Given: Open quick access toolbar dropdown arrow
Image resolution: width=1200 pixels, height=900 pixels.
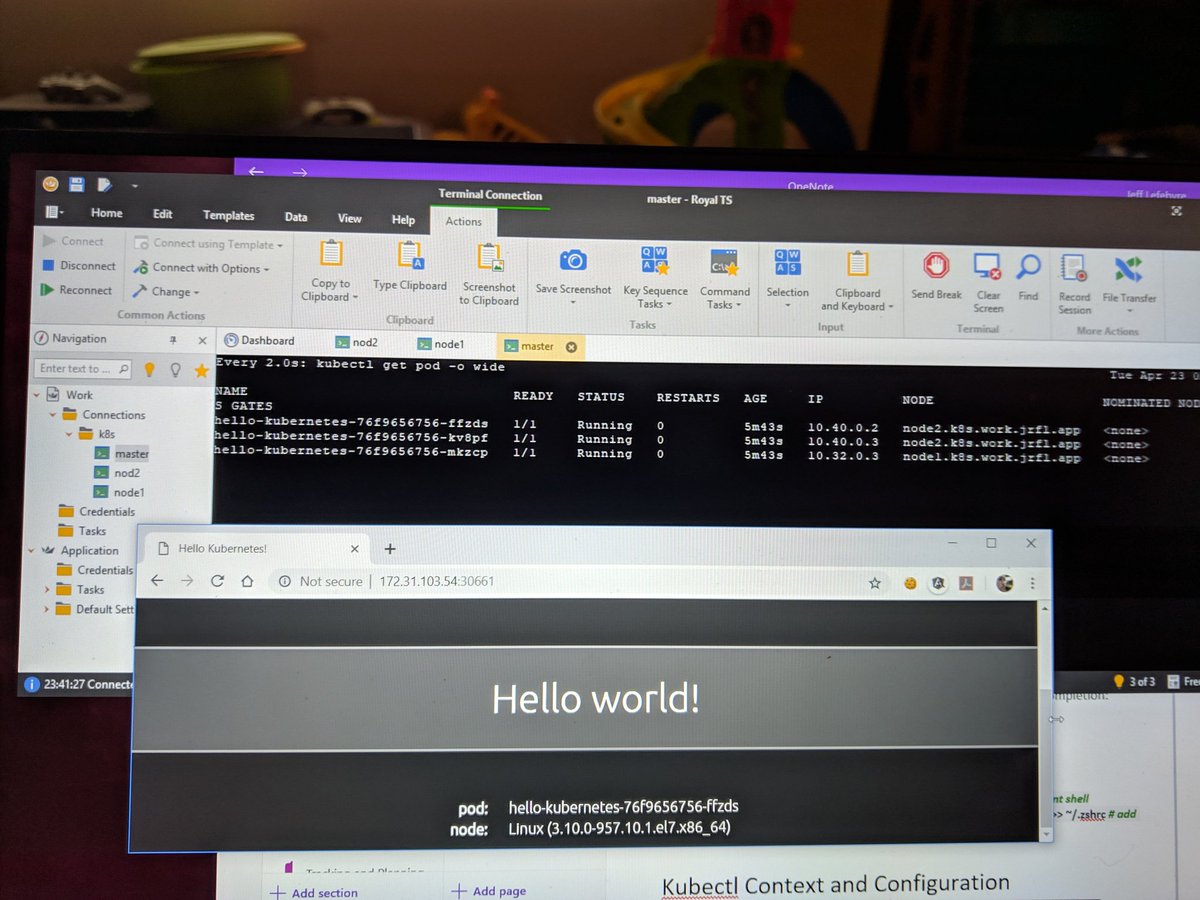Looking at the screenshot, I should tap(134, 186).
